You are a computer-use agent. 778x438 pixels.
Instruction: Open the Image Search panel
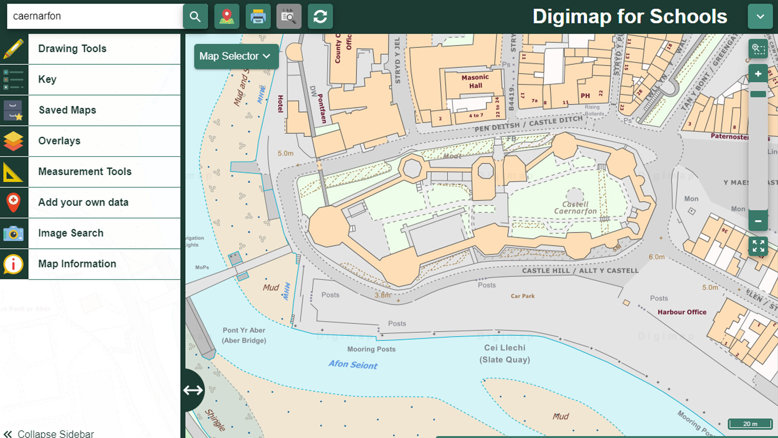point(104,233)
